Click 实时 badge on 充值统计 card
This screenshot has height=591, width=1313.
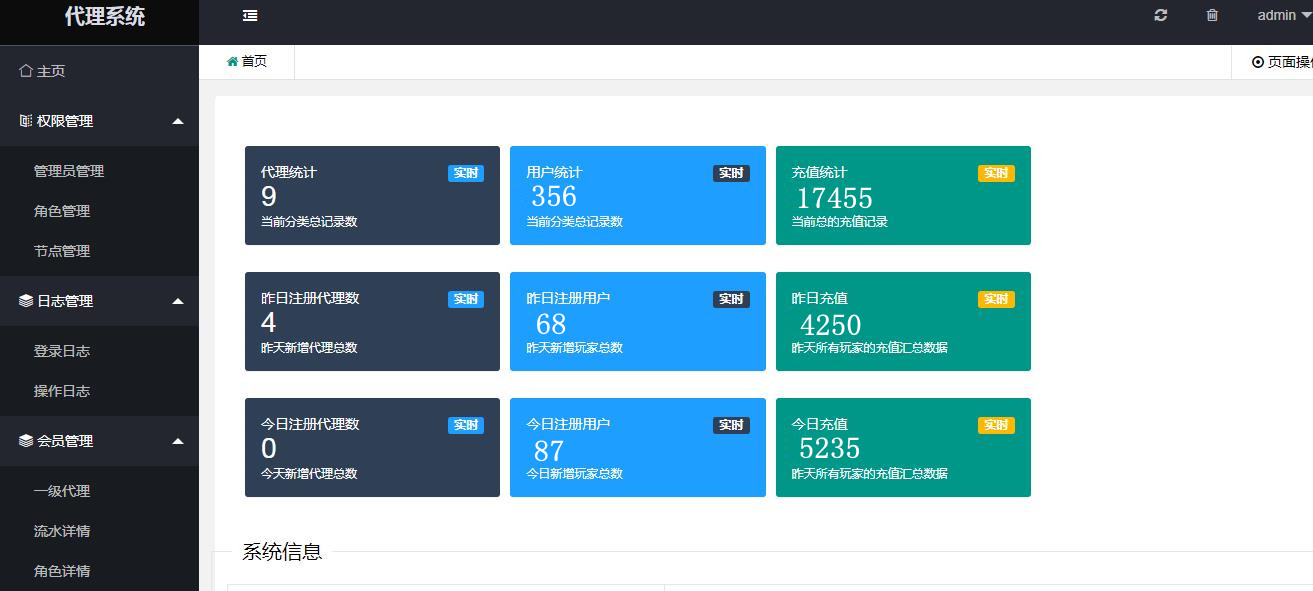996,173
